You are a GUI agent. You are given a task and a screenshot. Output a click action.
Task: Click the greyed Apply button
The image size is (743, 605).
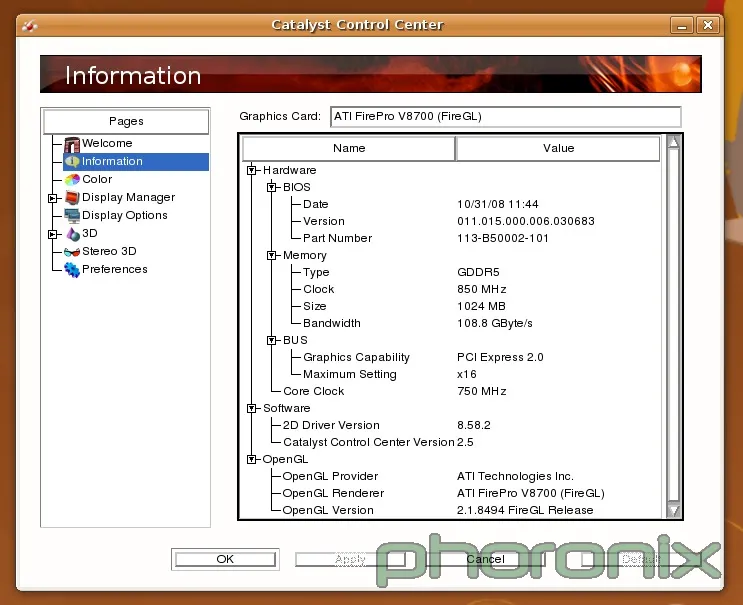pos(350,560)
